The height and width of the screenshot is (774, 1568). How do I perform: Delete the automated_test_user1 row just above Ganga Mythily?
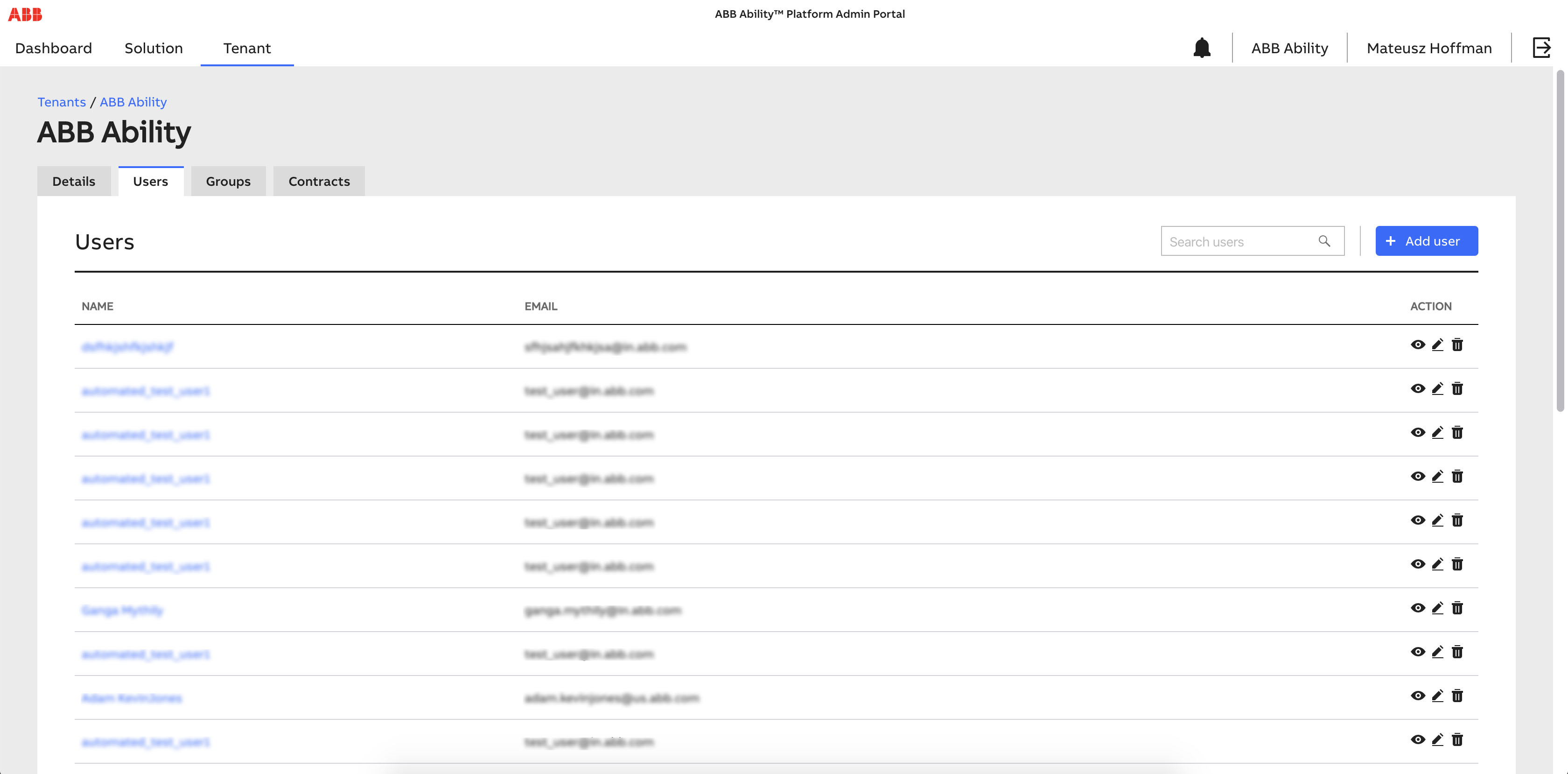pyautogui.click(x=1457, y=564)
